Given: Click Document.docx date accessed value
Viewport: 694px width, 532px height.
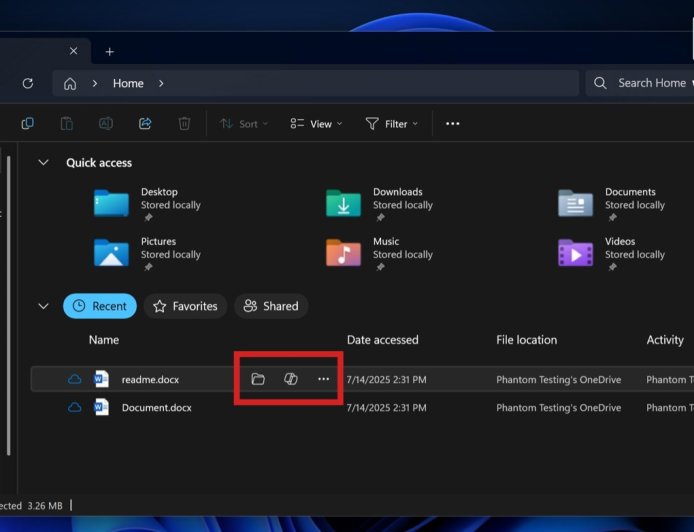Looking at the screenshot, I should point(386,408).
